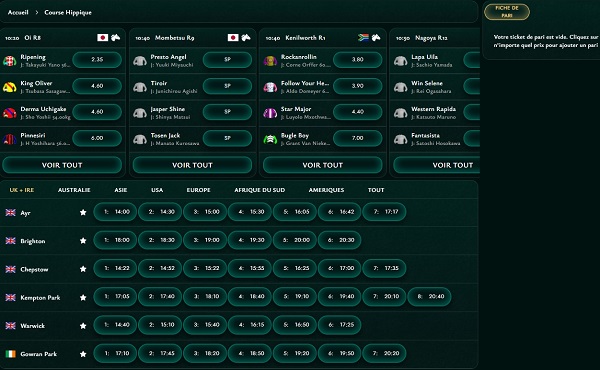Select Star Major odds 4.40
Viewport: 600px width, 370px height.
click(x=358, y=112)
